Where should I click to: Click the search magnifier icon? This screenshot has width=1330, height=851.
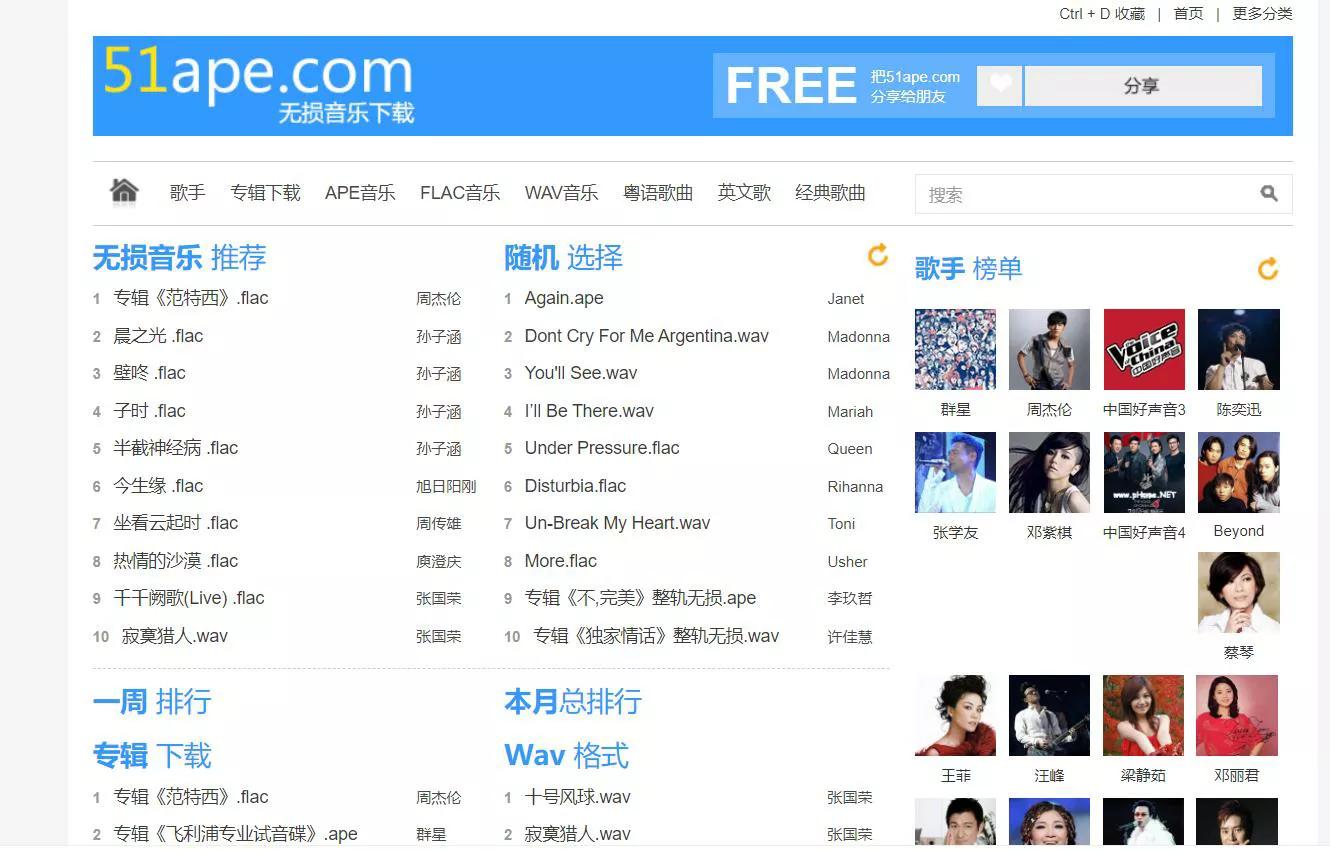[x=1268, y=193]
